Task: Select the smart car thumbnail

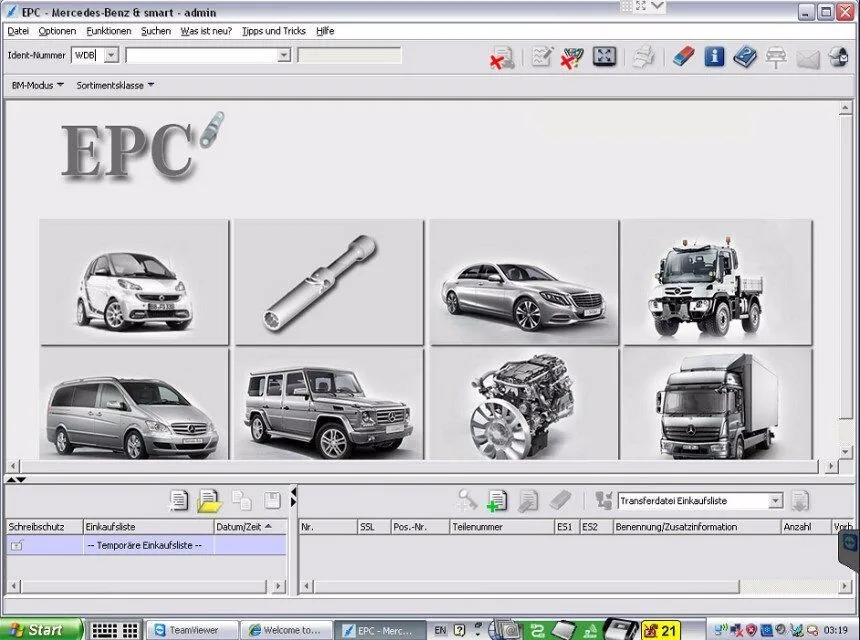Action: [134, 282]
